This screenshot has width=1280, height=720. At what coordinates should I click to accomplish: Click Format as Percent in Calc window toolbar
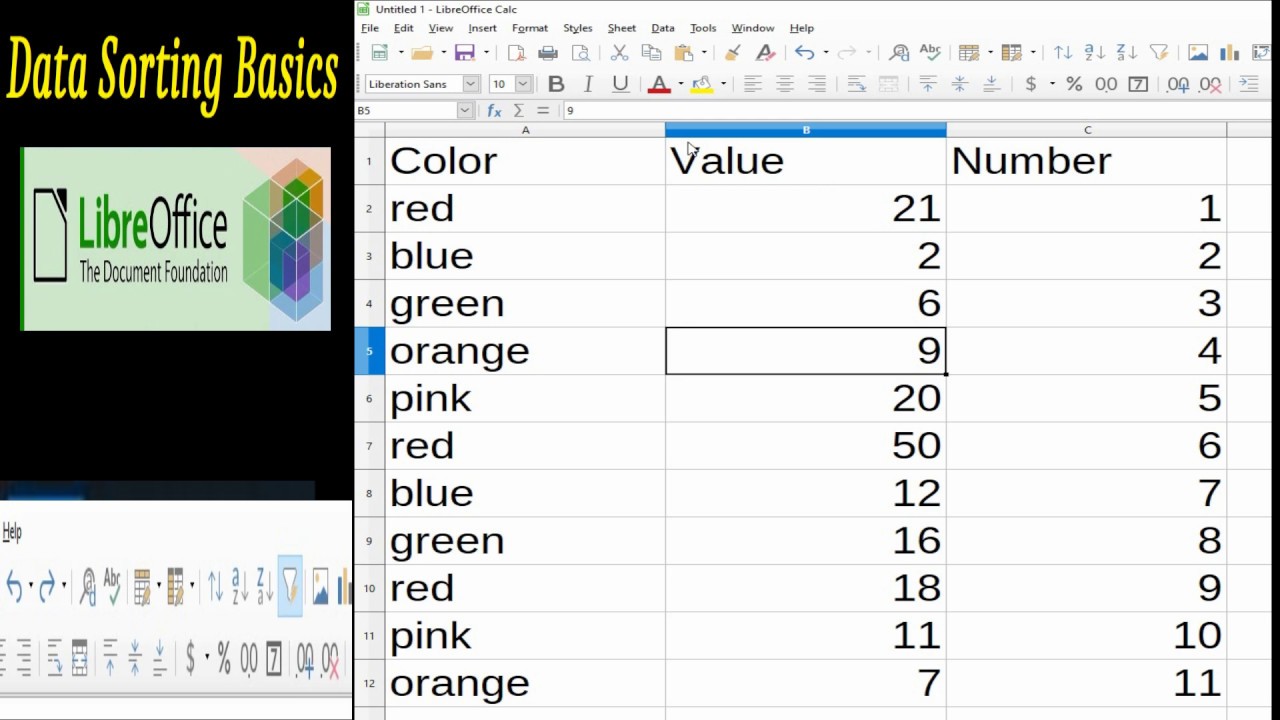1074,84
